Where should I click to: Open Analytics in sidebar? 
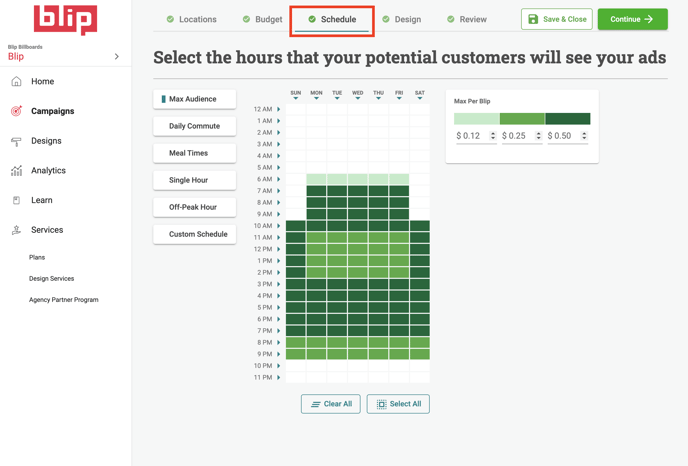pos(48,170)
